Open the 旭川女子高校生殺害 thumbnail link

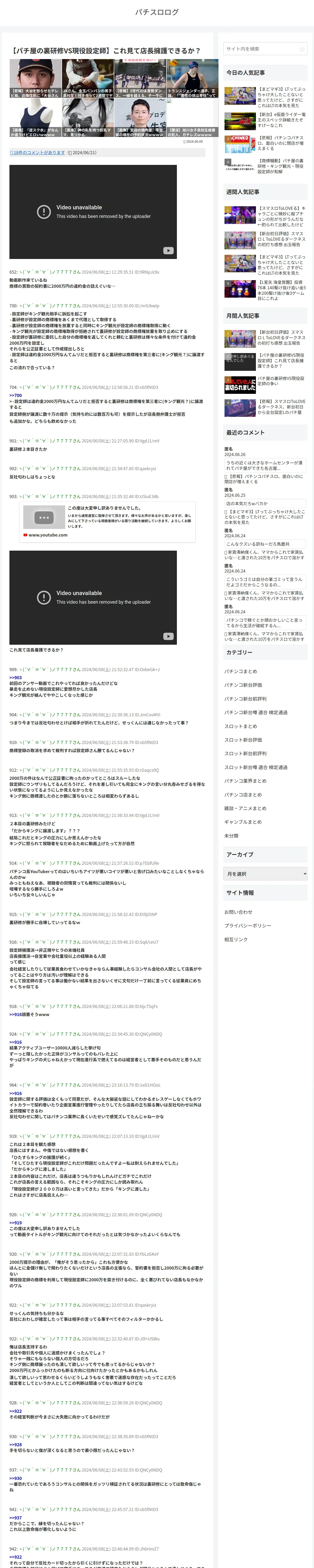[193, 118]
